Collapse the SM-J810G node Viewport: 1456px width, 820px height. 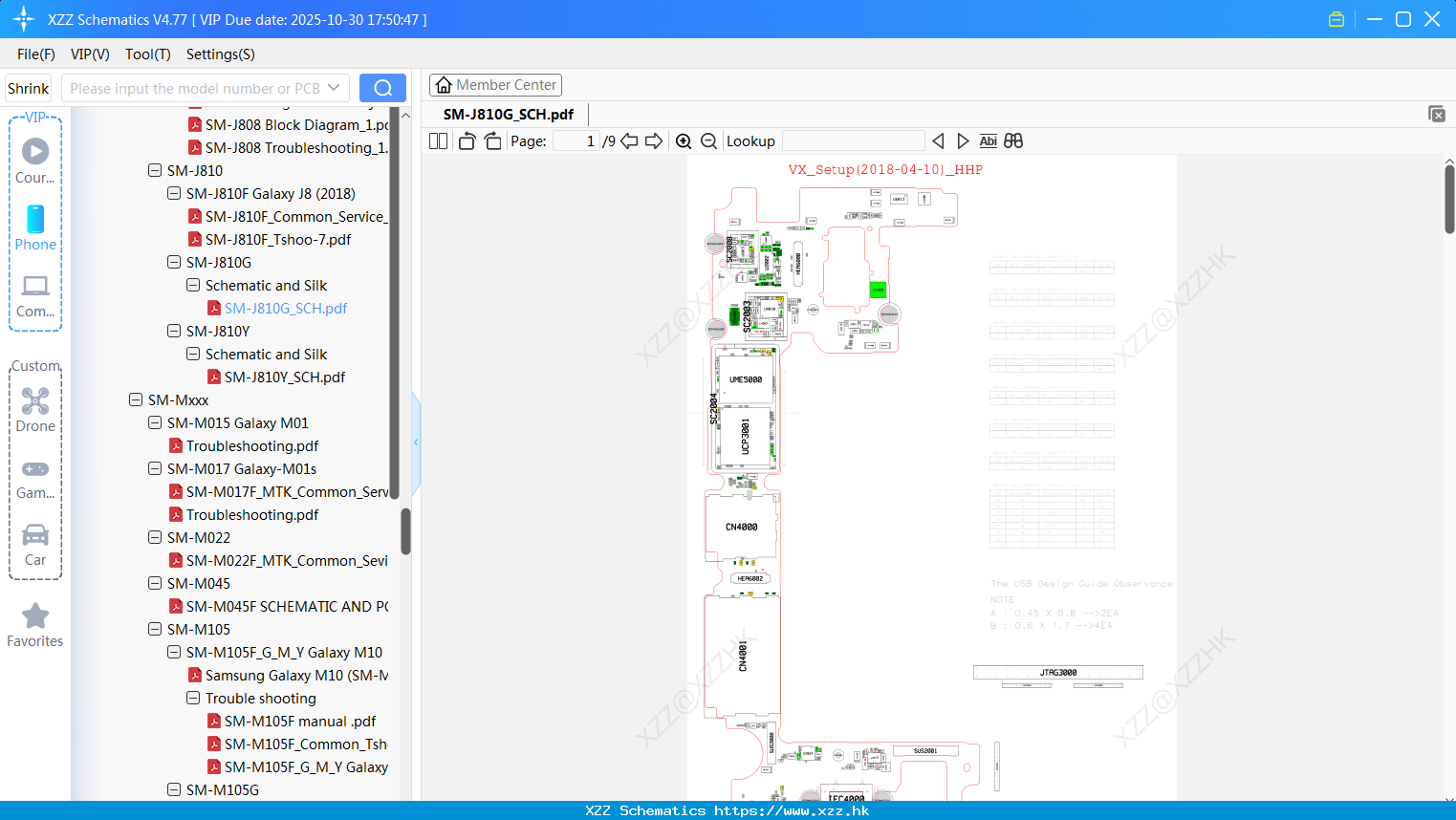174,262
